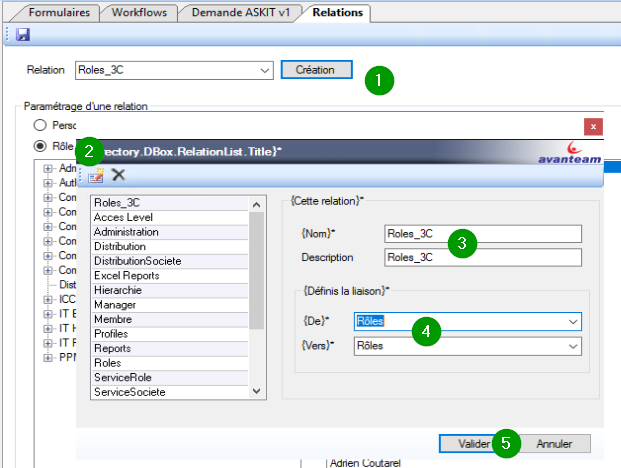Select Hierarchie in the relation list
This screenshot has height=468, width=621.
[x=119, y=290]
